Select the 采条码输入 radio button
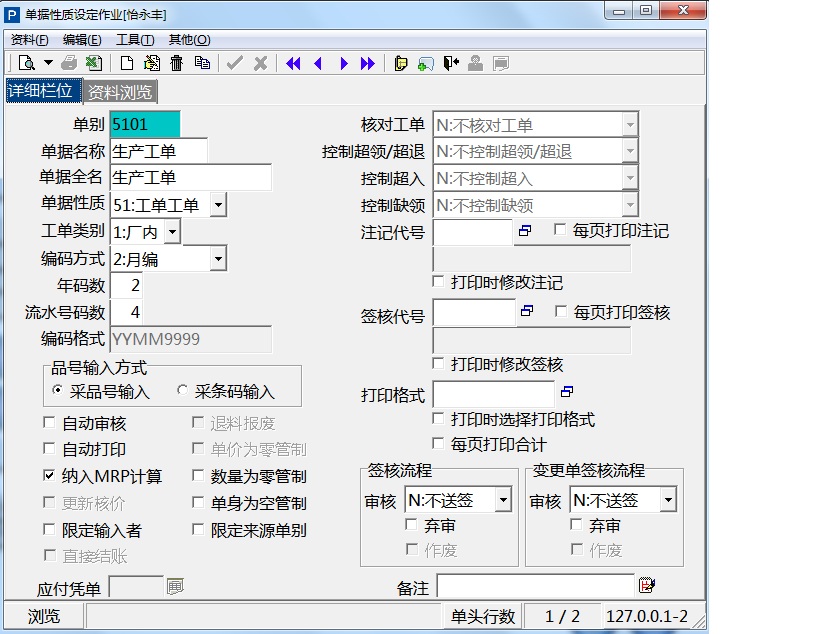This screenshot has height=634, width=816. (x=182, y=390)
